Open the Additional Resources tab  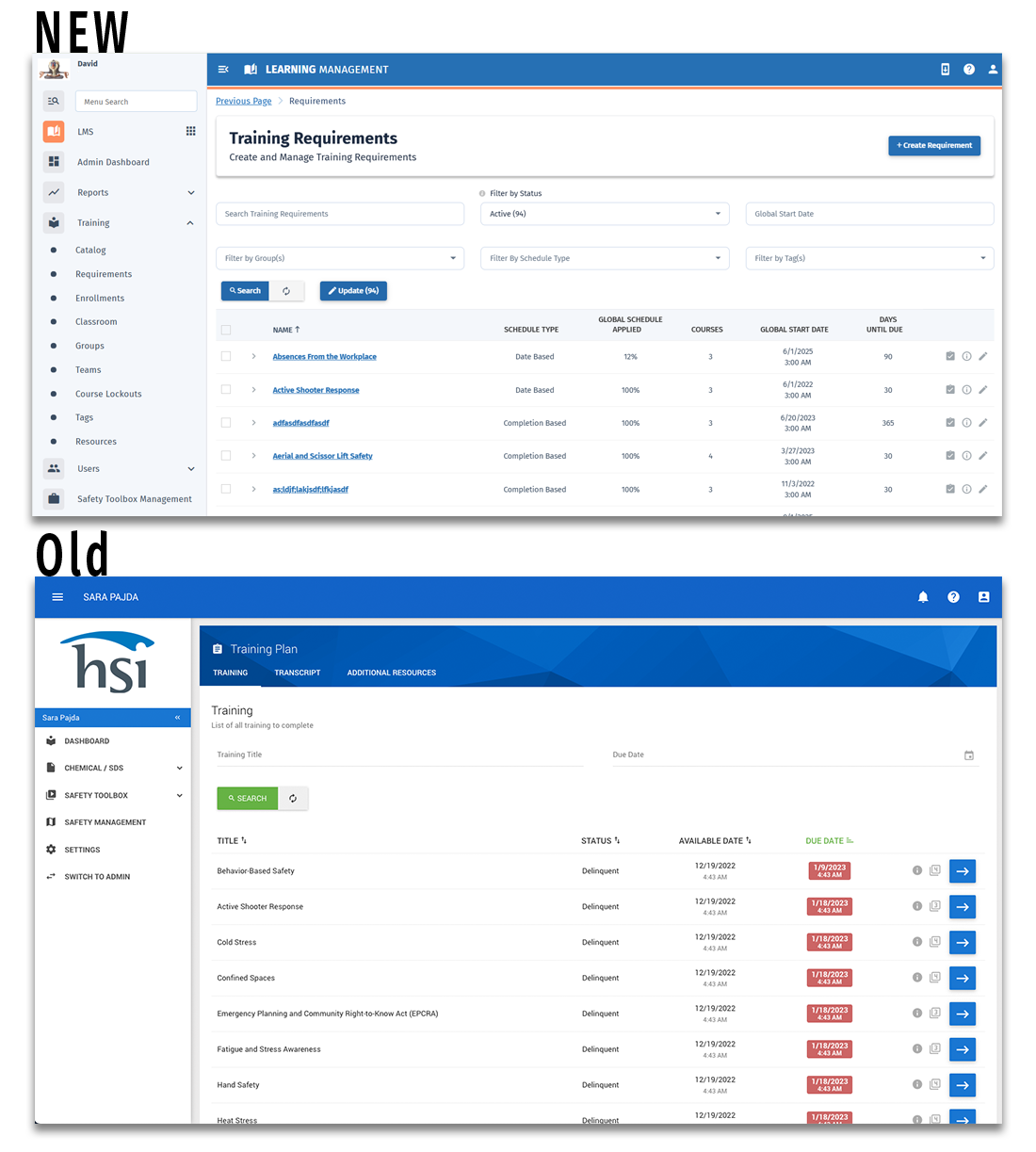tap(391, 673)
